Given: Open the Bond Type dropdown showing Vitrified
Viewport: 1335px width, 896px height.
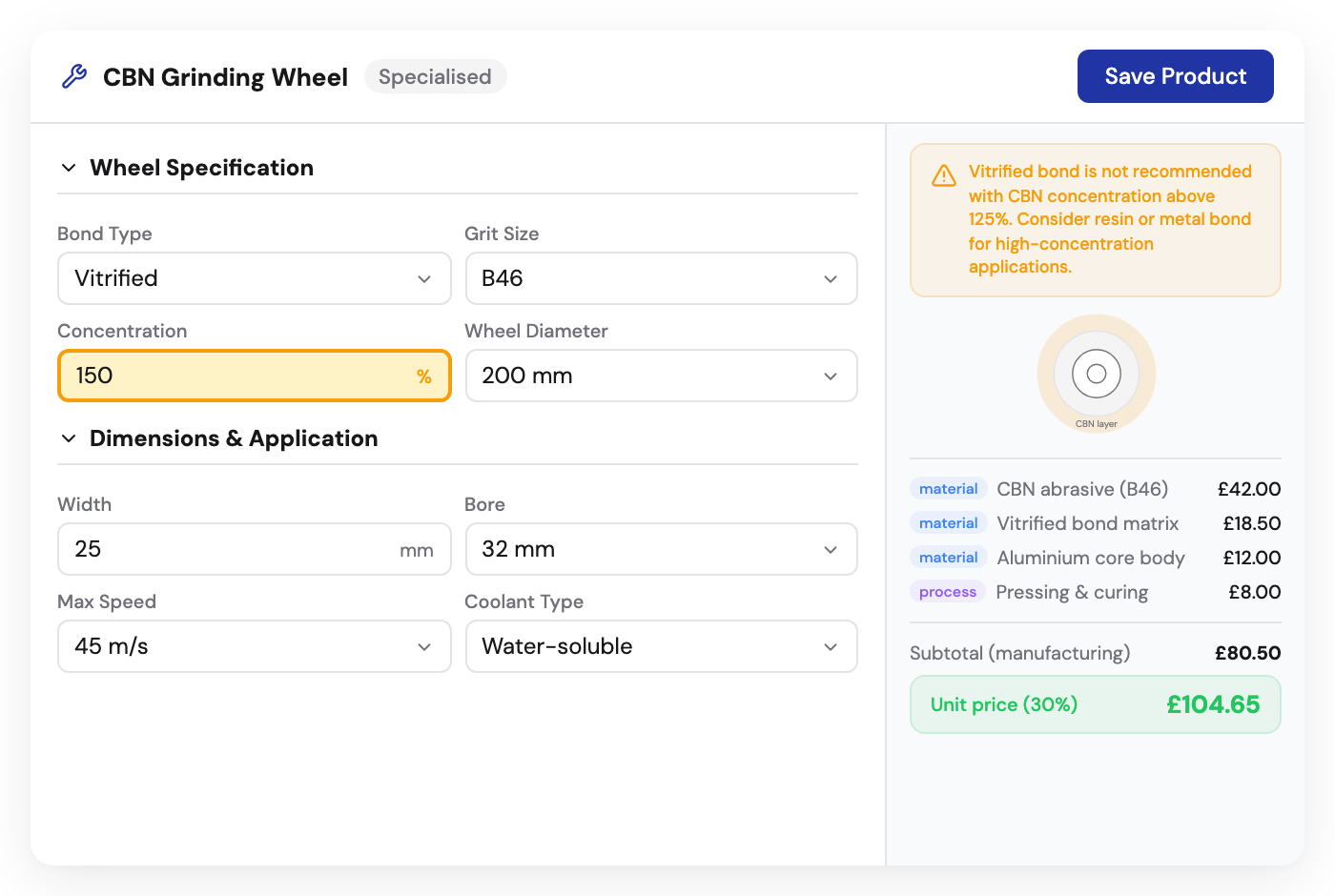Looking at the screenshot, I should (x=254, y=278).
